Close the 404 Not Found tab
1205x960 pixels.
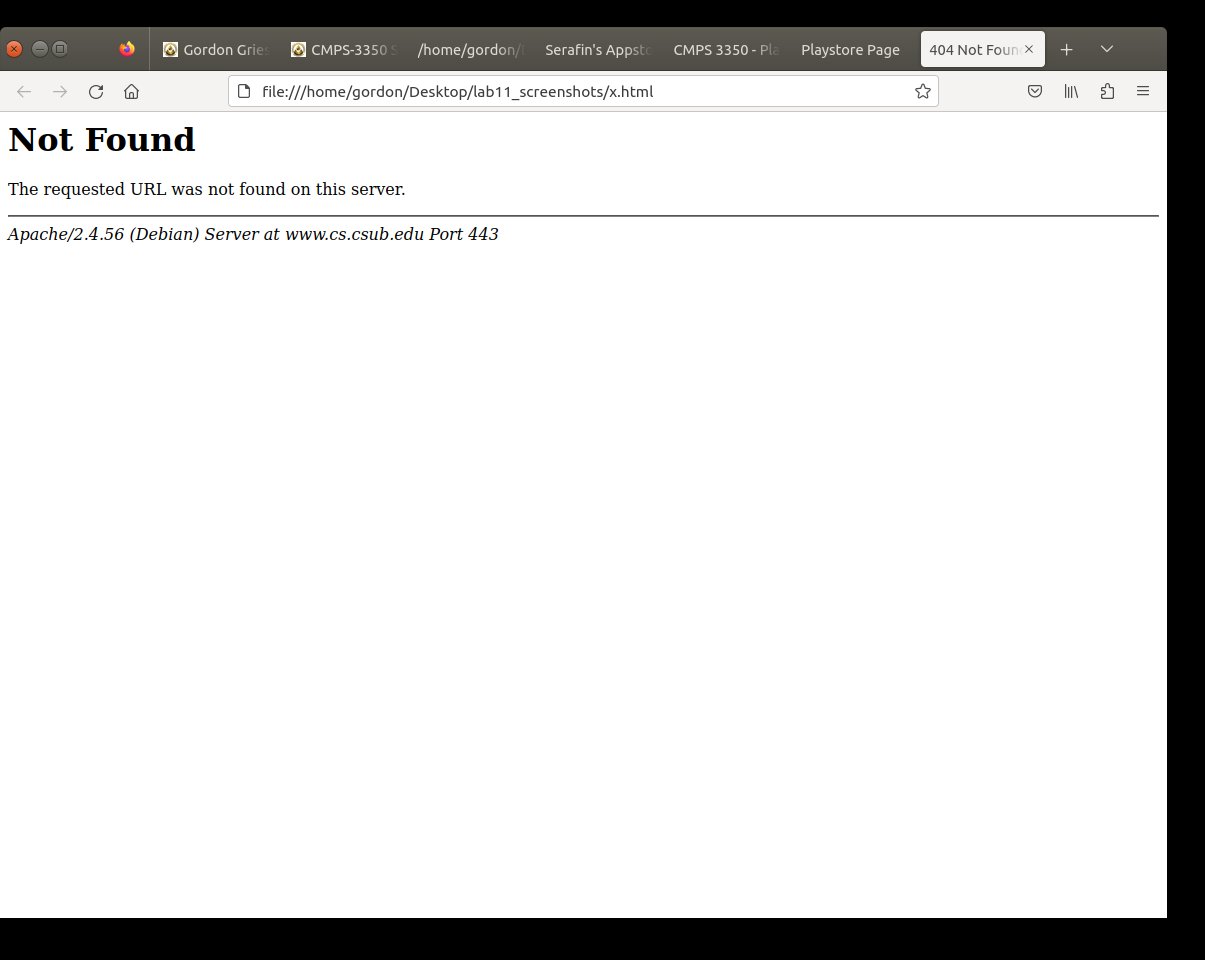pos(1029,49)
